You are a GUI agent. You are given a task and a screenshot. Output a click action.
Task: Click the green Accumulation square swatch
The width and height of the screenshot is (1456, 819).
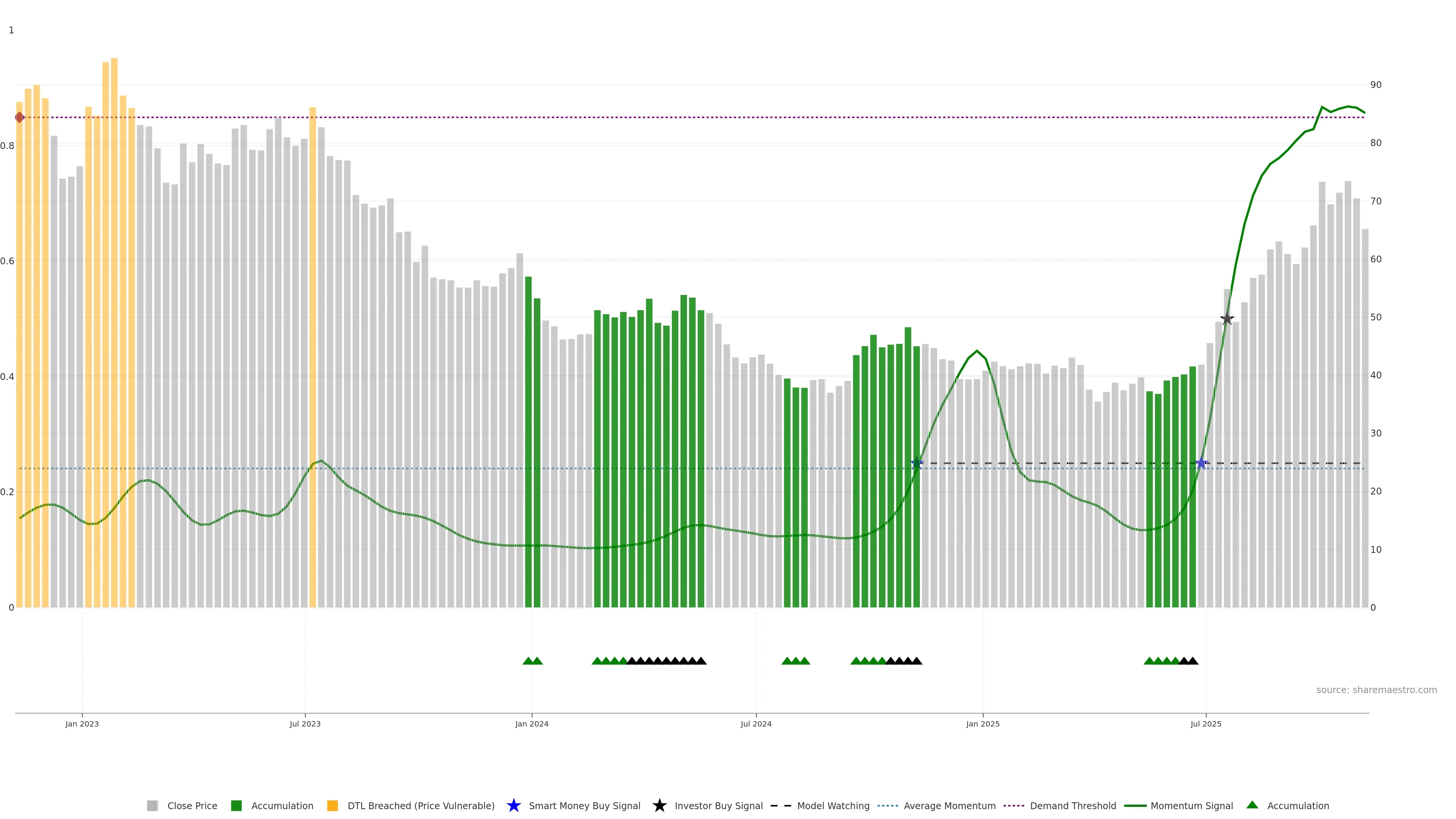[236, 806]
